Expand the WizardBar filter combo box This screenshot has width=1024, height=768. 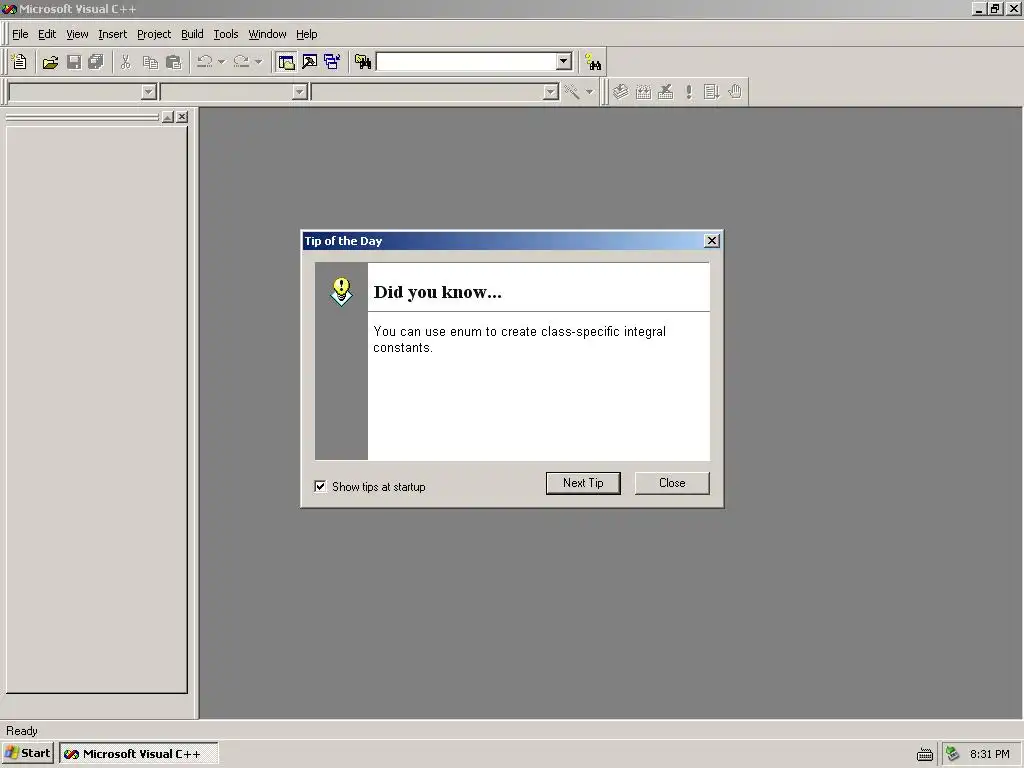tap(300, 92)
